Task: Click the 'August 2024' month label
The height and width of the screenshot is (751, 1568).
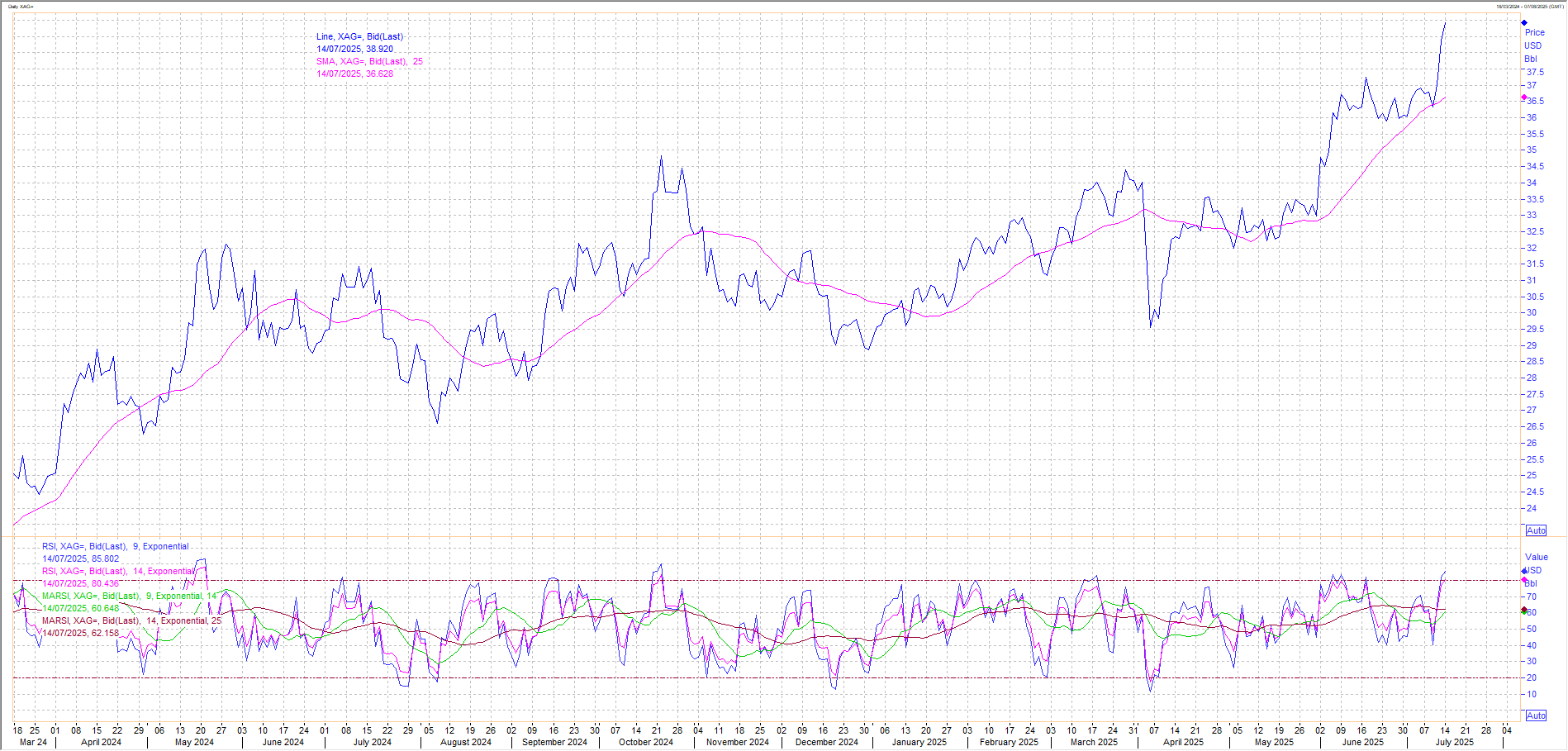Action: click(466, 742)
